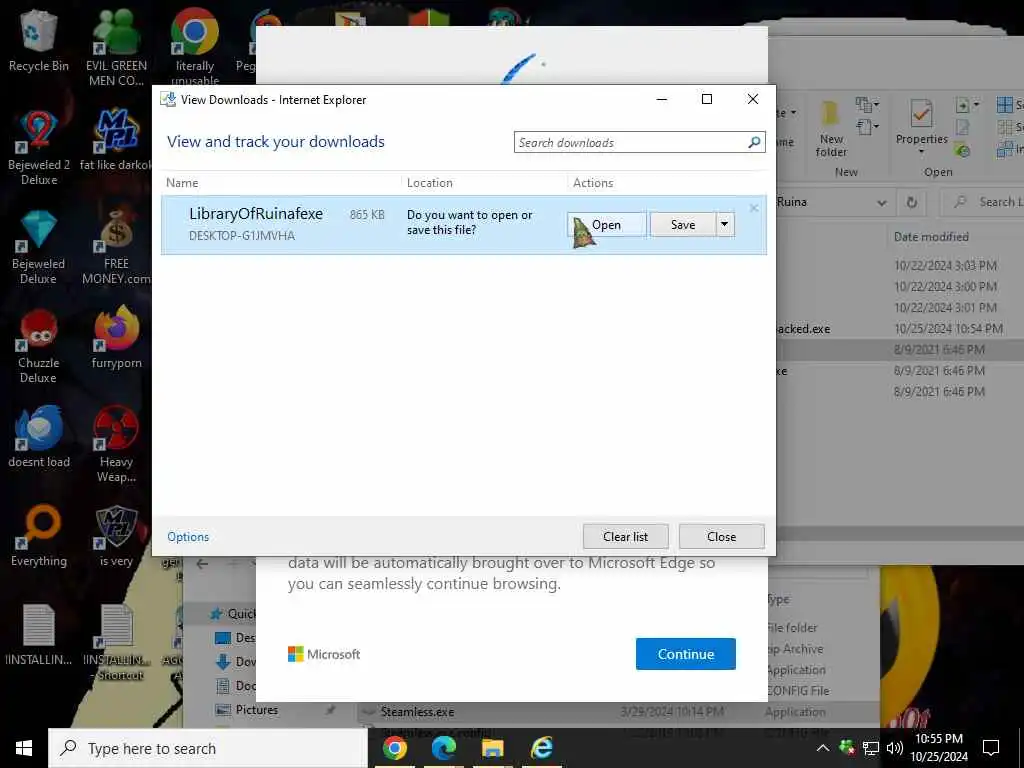
Task: Show hidden system tray icons
Action: click(x=823, y=748)
